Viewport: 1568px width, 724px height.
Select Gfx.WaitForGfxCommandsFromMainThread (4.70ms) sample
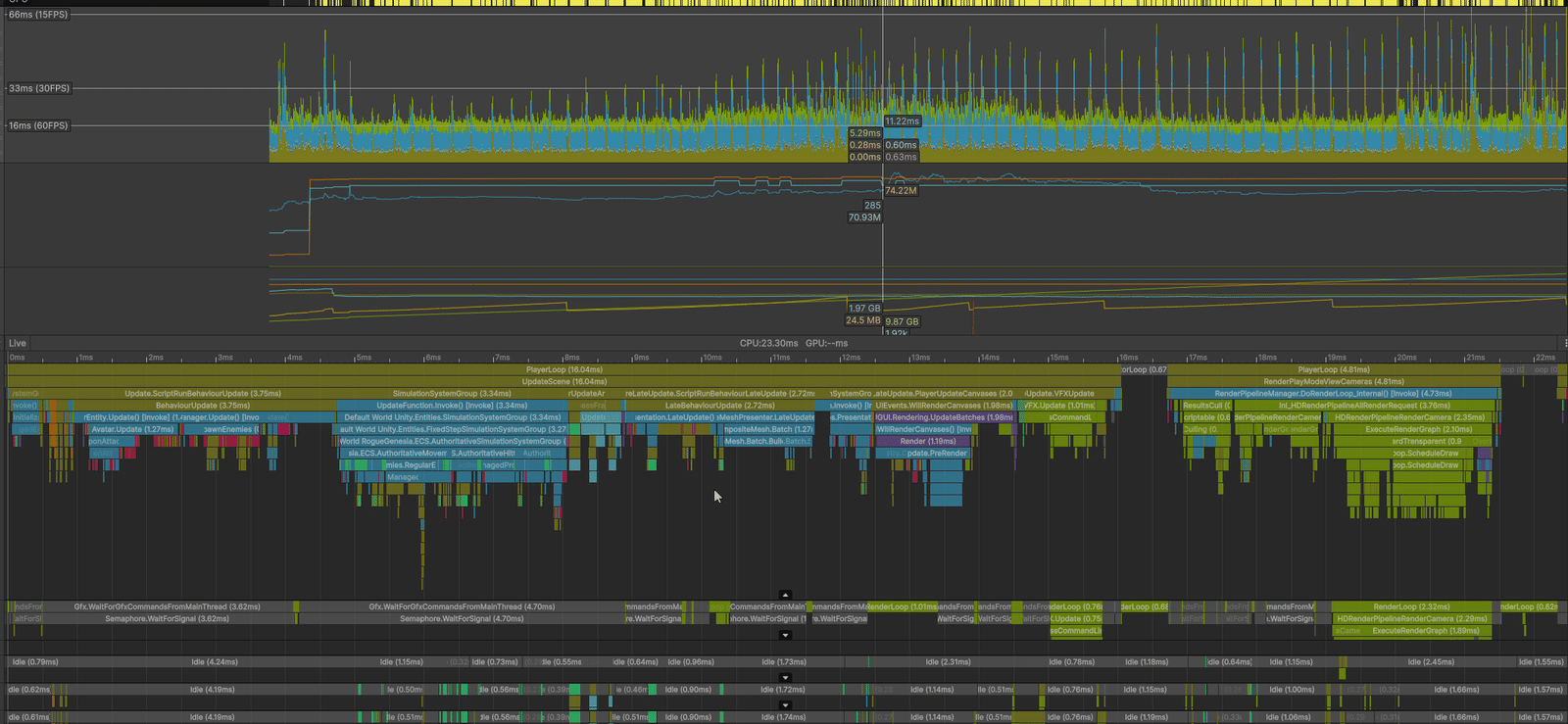click(462, 606)
